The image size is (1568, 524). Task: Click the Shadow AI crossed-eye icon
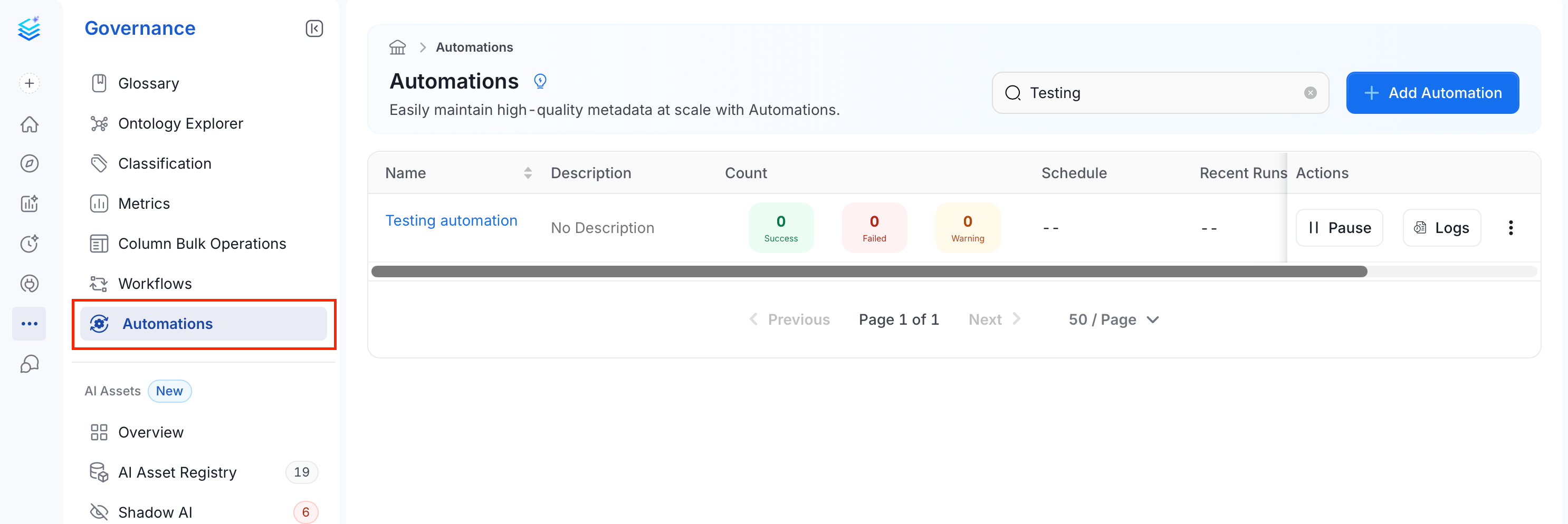coord(99,512)
